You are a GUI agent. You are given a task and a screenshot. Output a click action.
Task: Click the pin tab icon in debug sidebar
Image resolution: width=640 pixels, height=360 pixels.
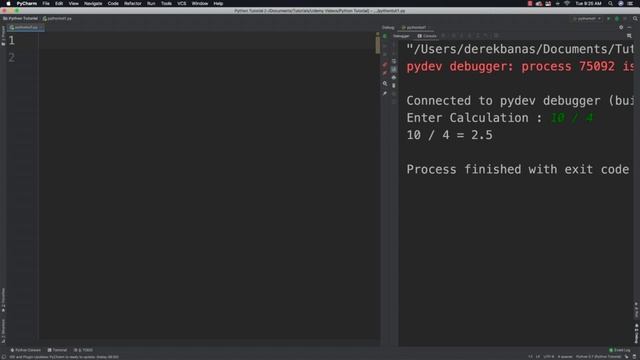click(385, 93)
